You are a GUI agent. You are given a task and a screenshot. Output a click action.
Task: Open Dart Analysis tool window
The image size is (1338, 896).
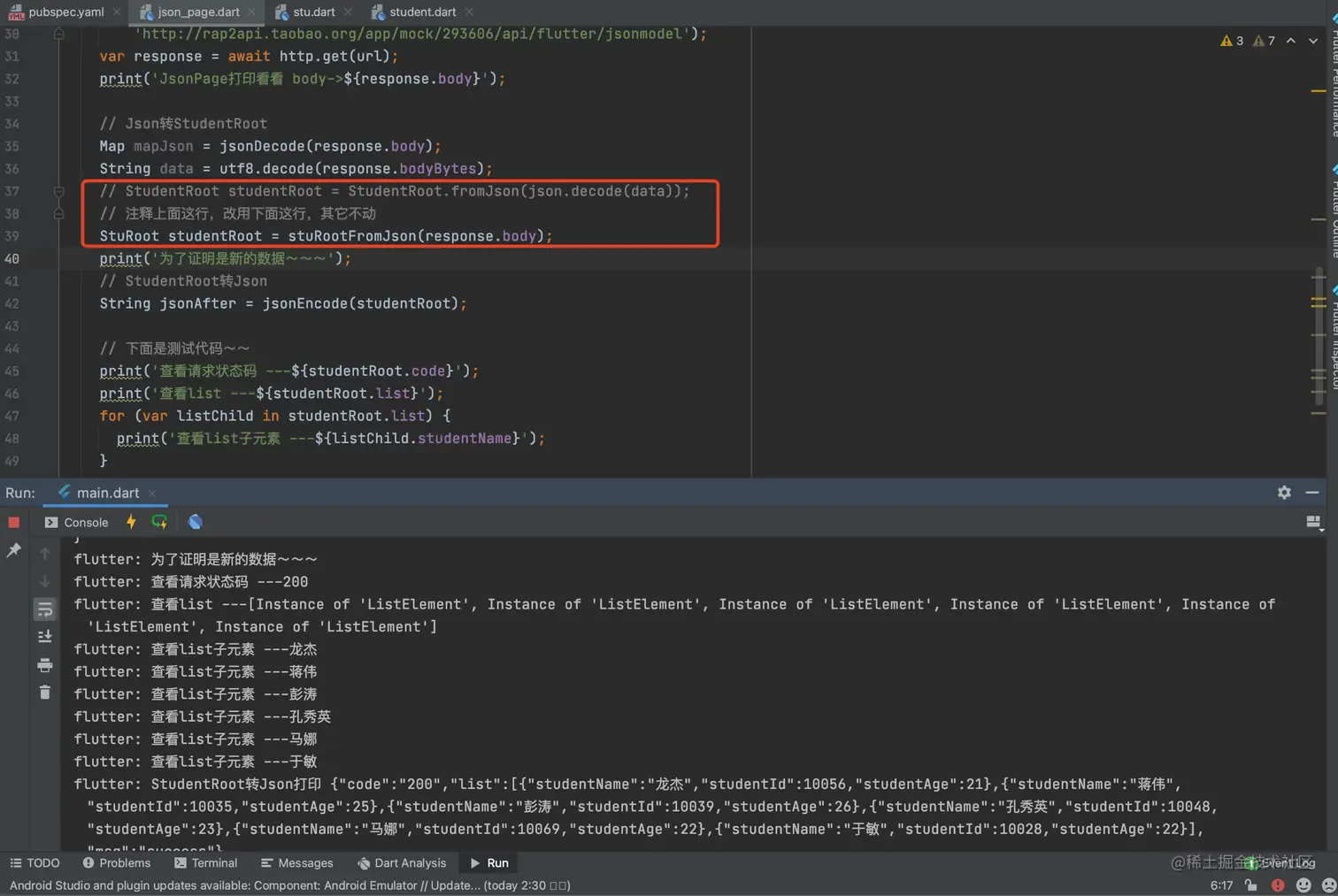tap(401, 862)
